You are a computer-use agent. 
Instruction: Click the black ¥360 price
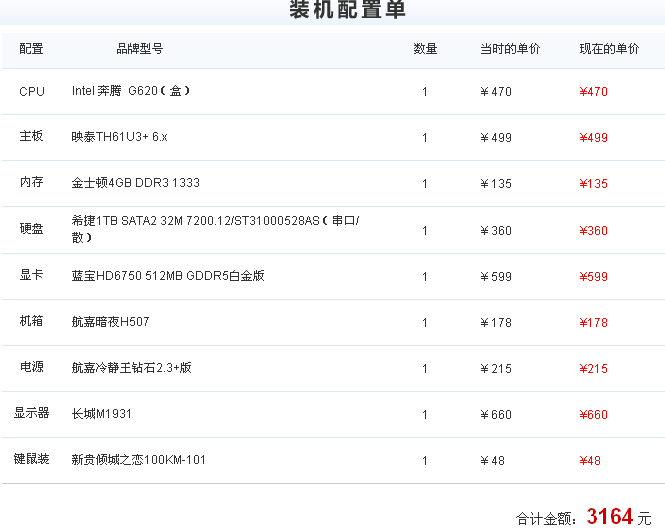496,231
